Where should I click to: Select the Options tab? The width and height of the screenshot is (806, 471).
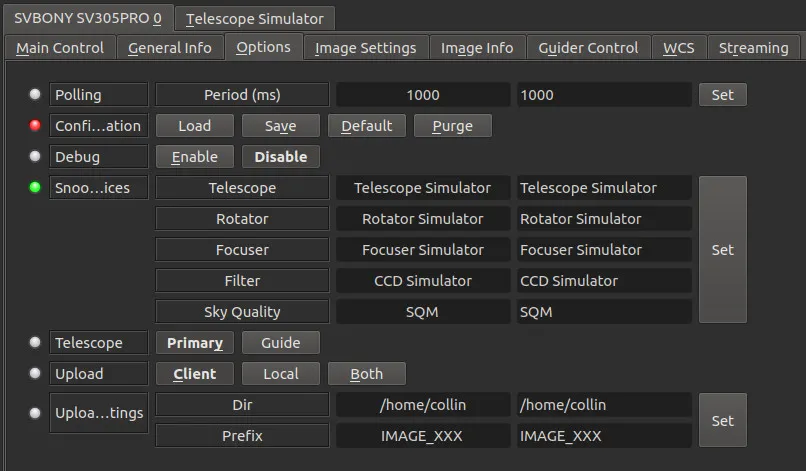(263, 47)
